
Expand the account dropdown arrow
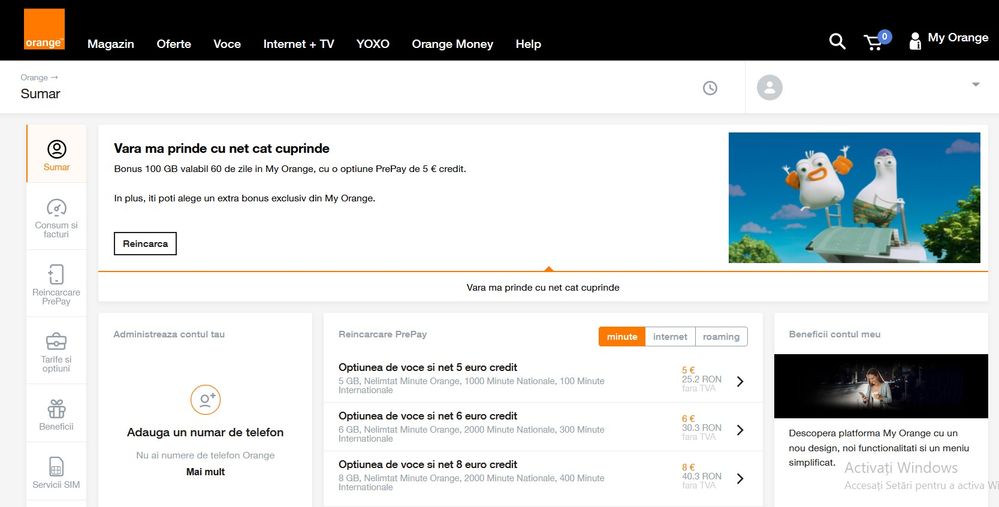tap(975, 85)
